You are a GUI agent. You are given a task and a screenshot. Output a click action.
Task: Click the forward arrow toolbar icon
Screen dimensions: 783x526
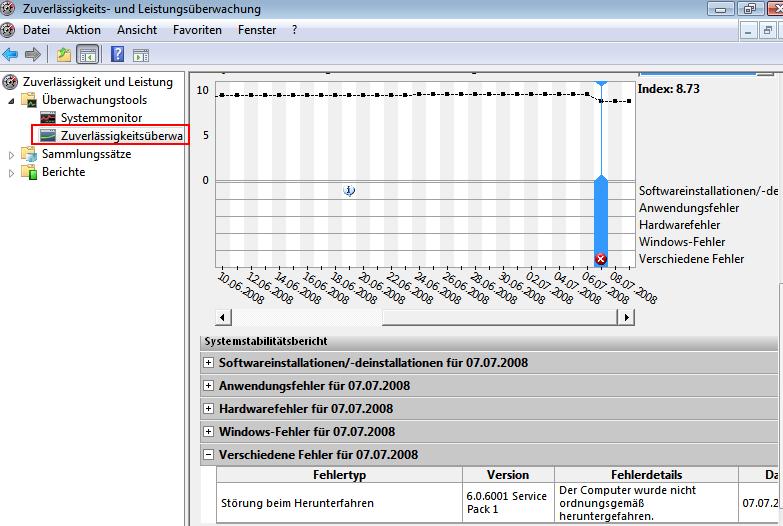click(x=32, y=54)
